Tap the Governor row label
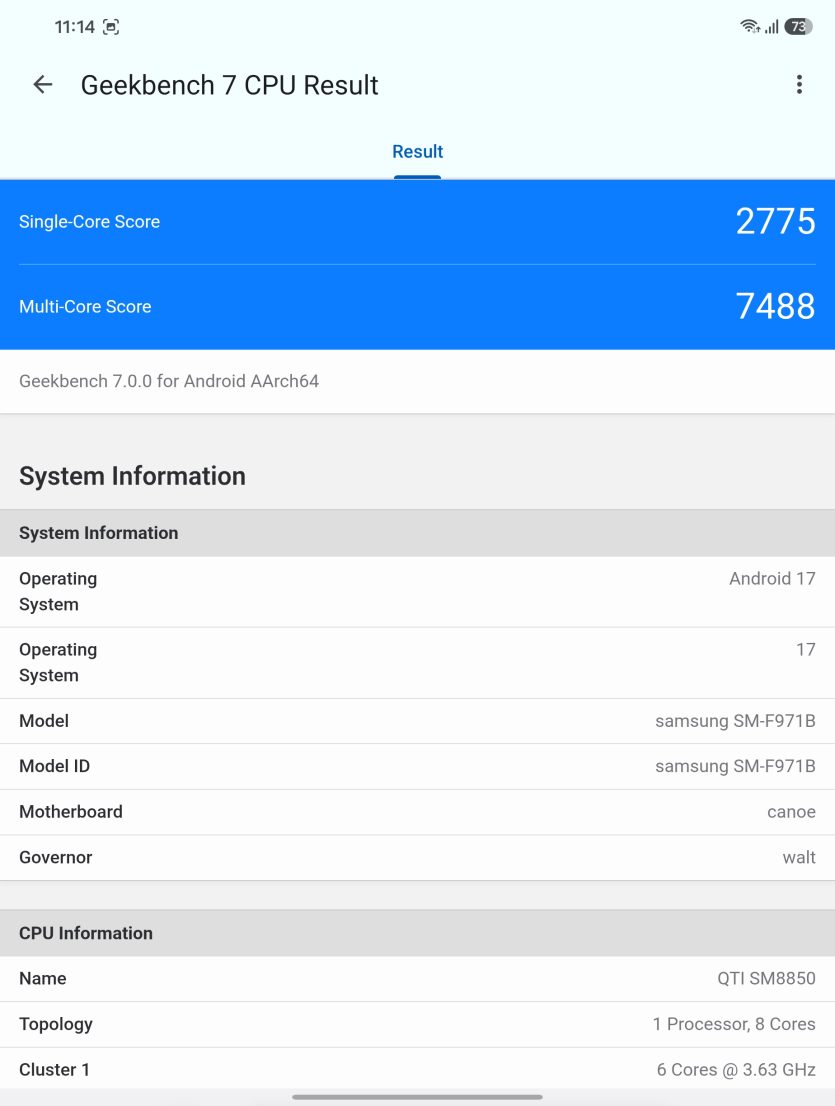 point(56,858)
